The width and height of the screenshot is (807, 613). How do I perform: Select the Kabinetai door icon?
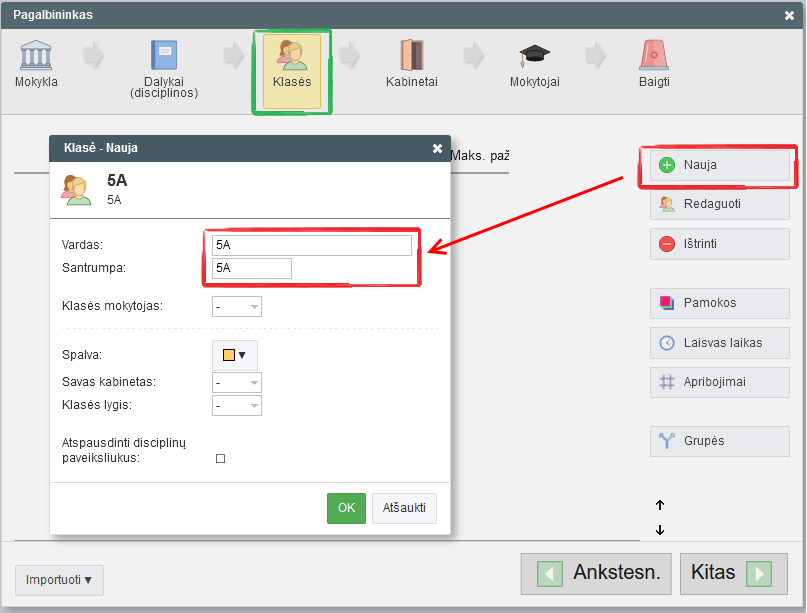(411, 56)
